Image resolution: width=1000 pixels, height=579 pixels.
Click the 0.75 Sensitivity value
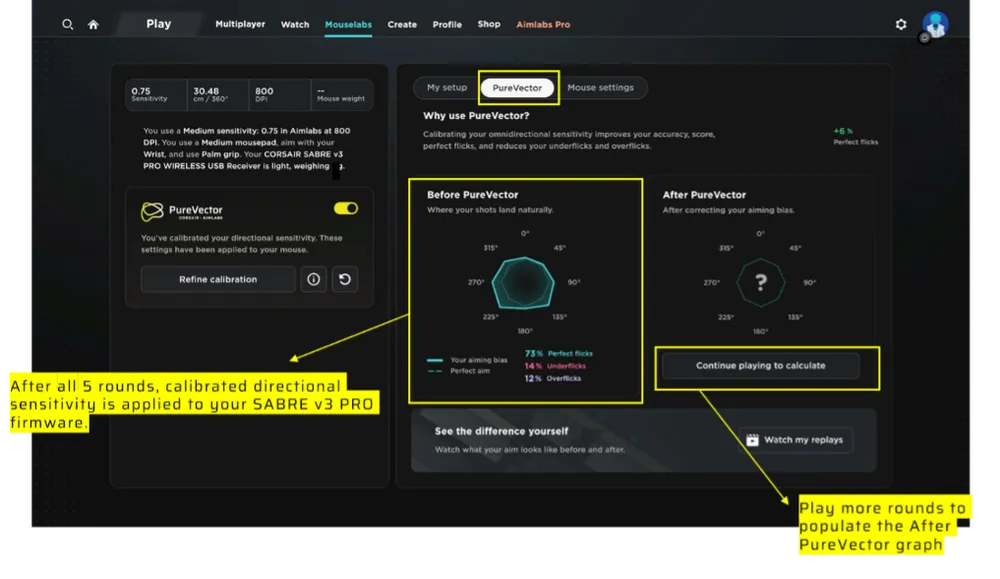tap(151, 94)
